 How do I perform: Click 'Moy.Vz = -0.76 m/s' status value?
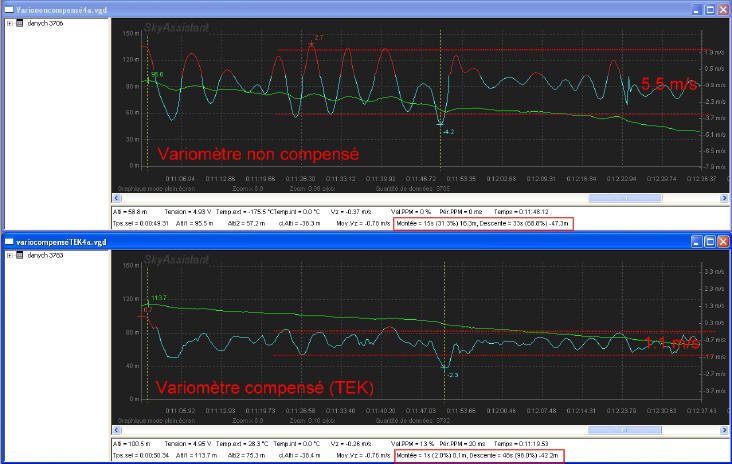coord(363,456)
